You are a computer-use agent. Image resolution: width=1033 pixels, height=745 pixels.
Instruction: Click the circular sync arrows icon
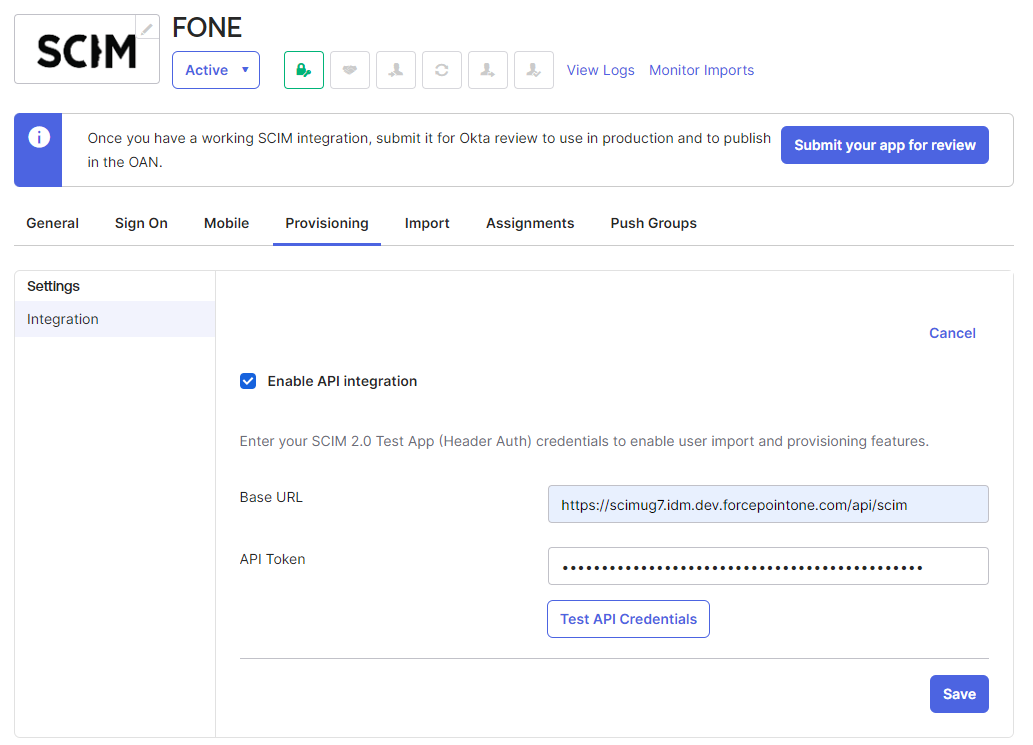(x=441, y=70)
